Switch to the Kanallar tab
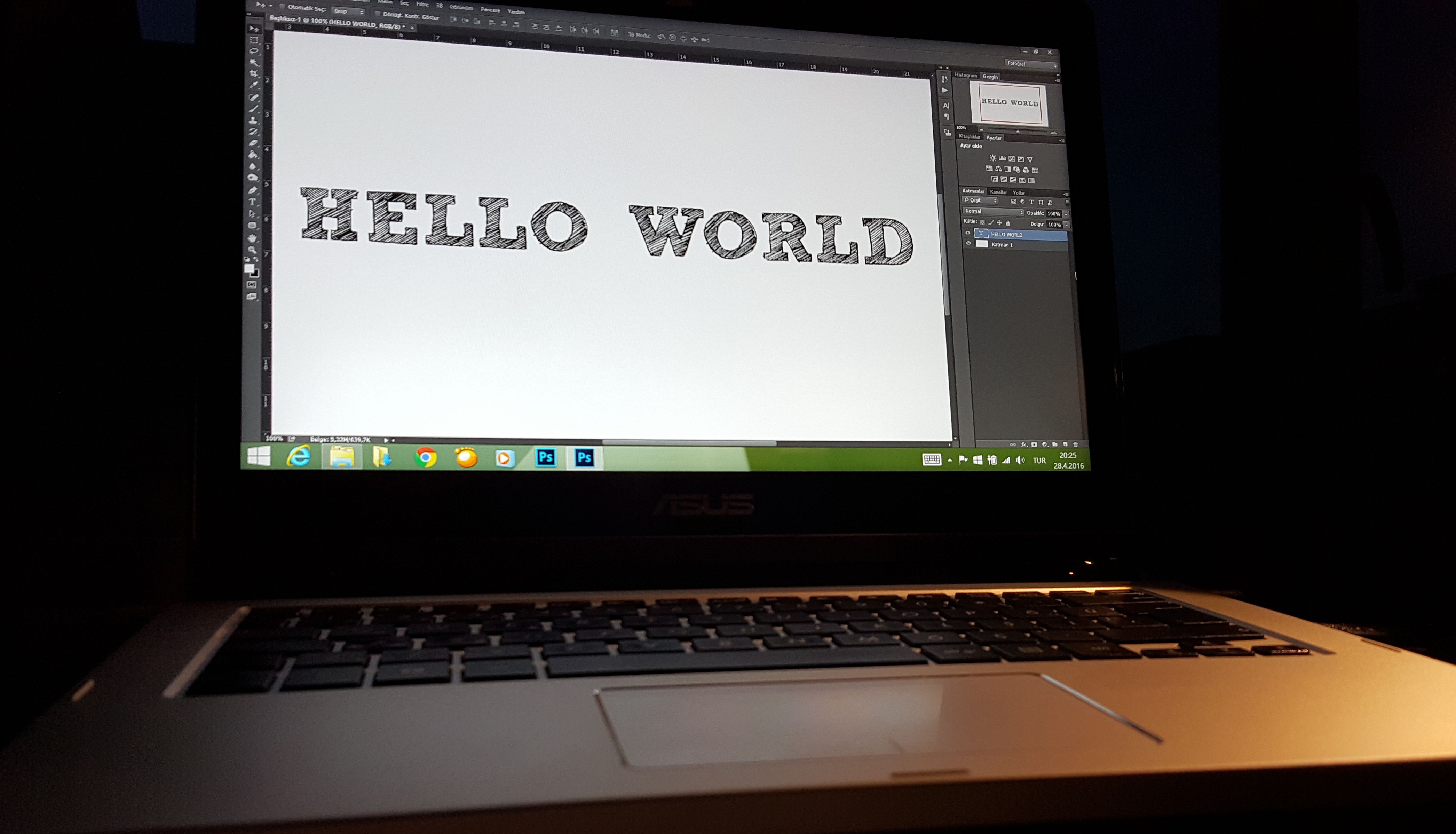 click(x=998, y=192)
